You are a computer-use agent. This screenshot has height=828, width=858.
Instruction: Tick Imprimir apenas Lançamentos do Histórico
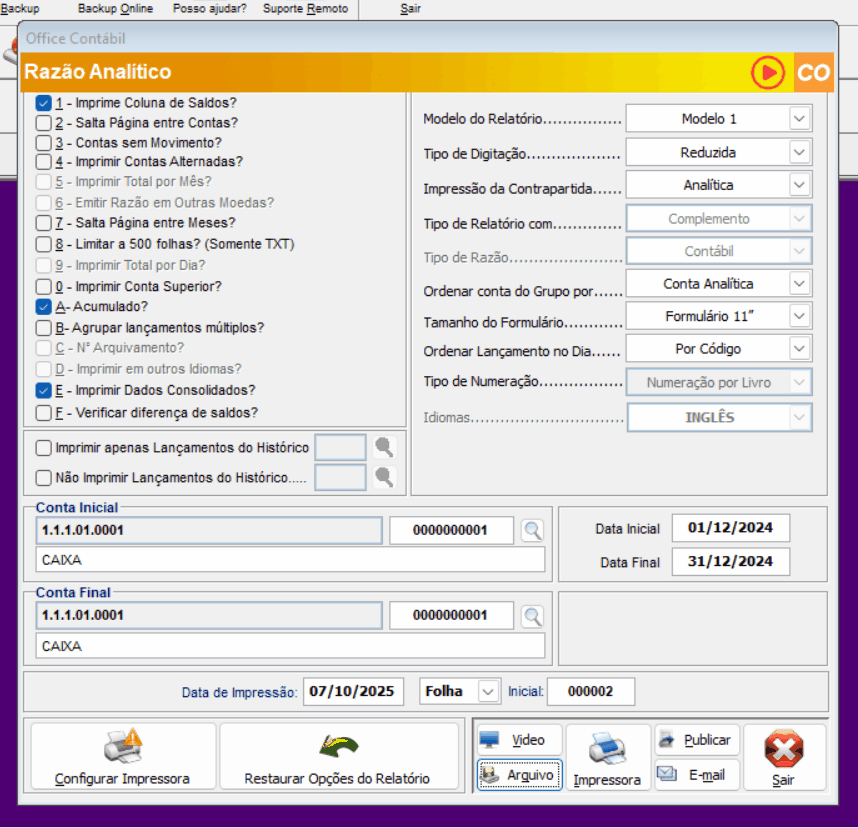pos(44,448)
